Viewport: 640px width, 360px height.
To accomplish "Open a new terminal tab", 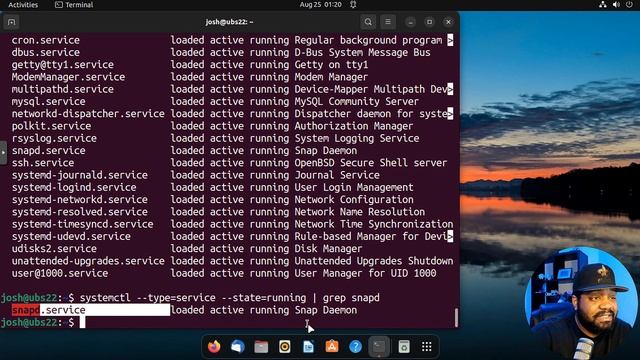I will [x=11, y=22].
